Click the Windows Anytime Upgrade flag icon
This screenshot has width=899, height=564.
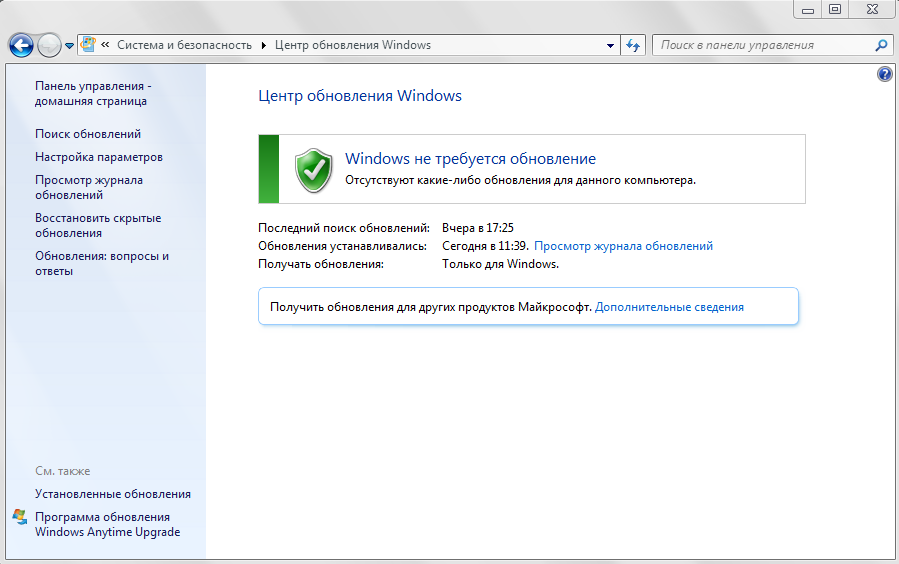[x=20, y=517]
